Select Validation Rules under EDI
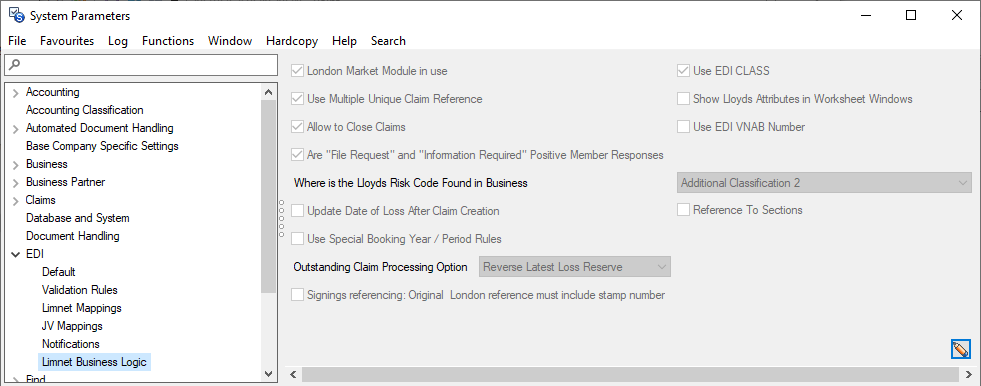Screen dimensions: 981x386 [x=79, y=290]
